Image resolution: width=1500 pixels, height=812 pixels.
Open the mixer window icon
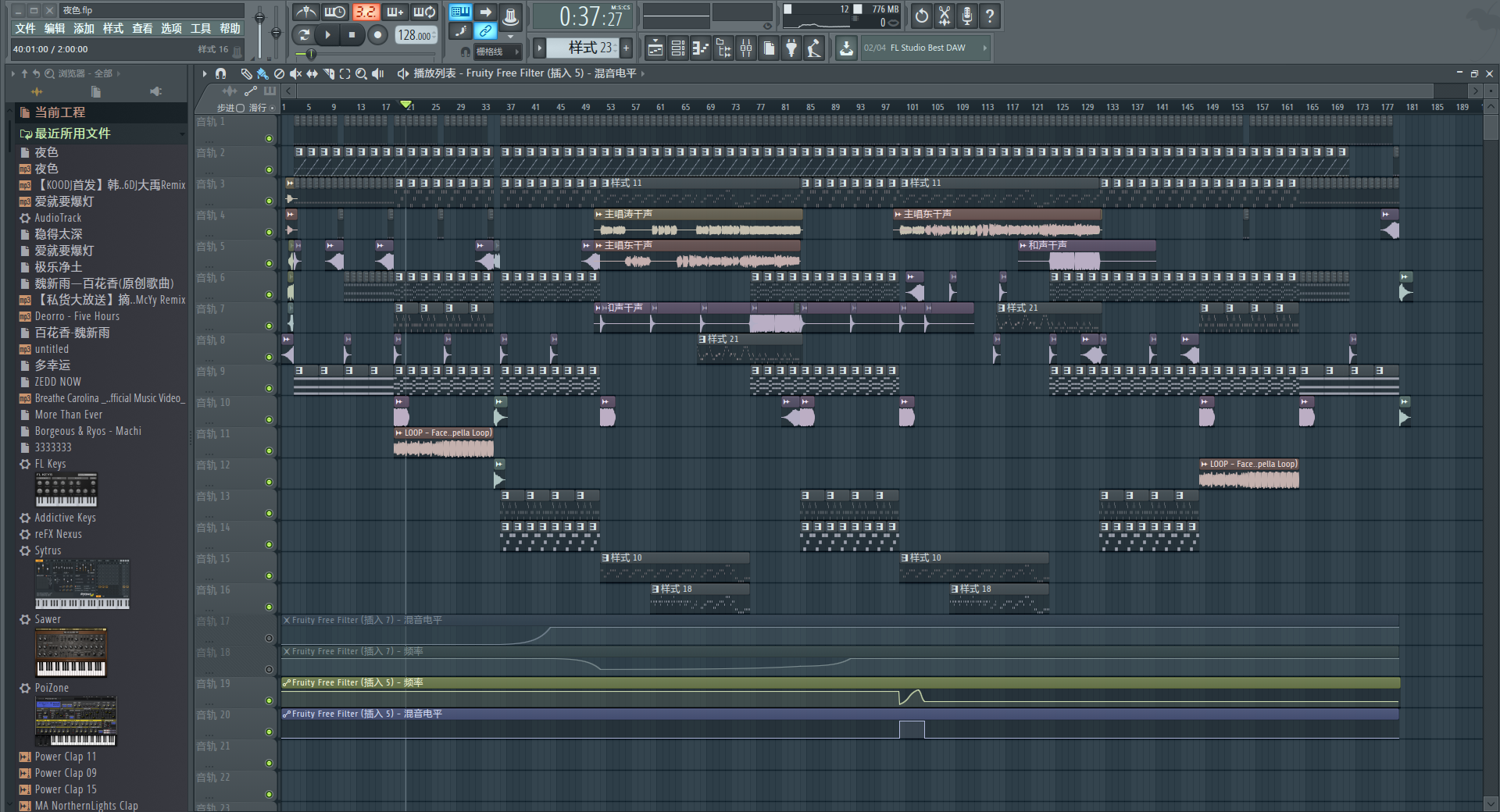746,48
